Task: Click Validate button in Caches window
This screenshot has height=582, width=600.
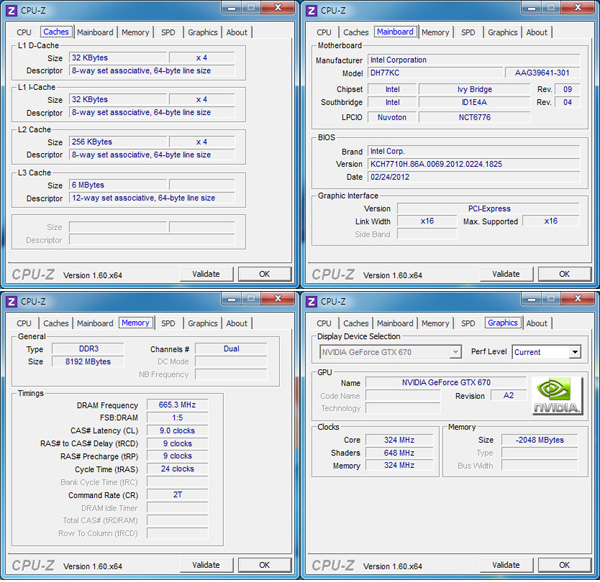Action: pyautogui.click(x=206, y=274)
